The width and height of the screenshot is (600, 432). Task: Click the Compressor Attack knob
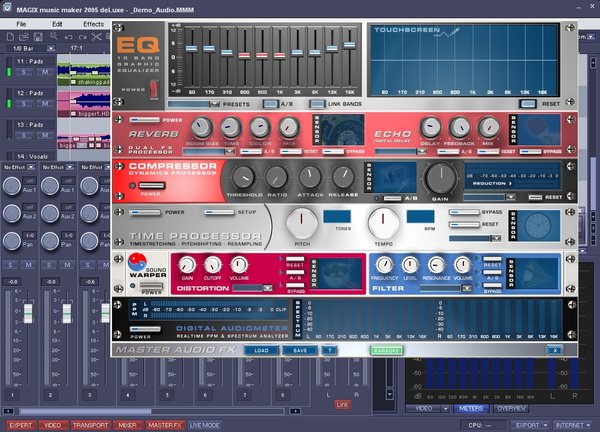point(310,177)
